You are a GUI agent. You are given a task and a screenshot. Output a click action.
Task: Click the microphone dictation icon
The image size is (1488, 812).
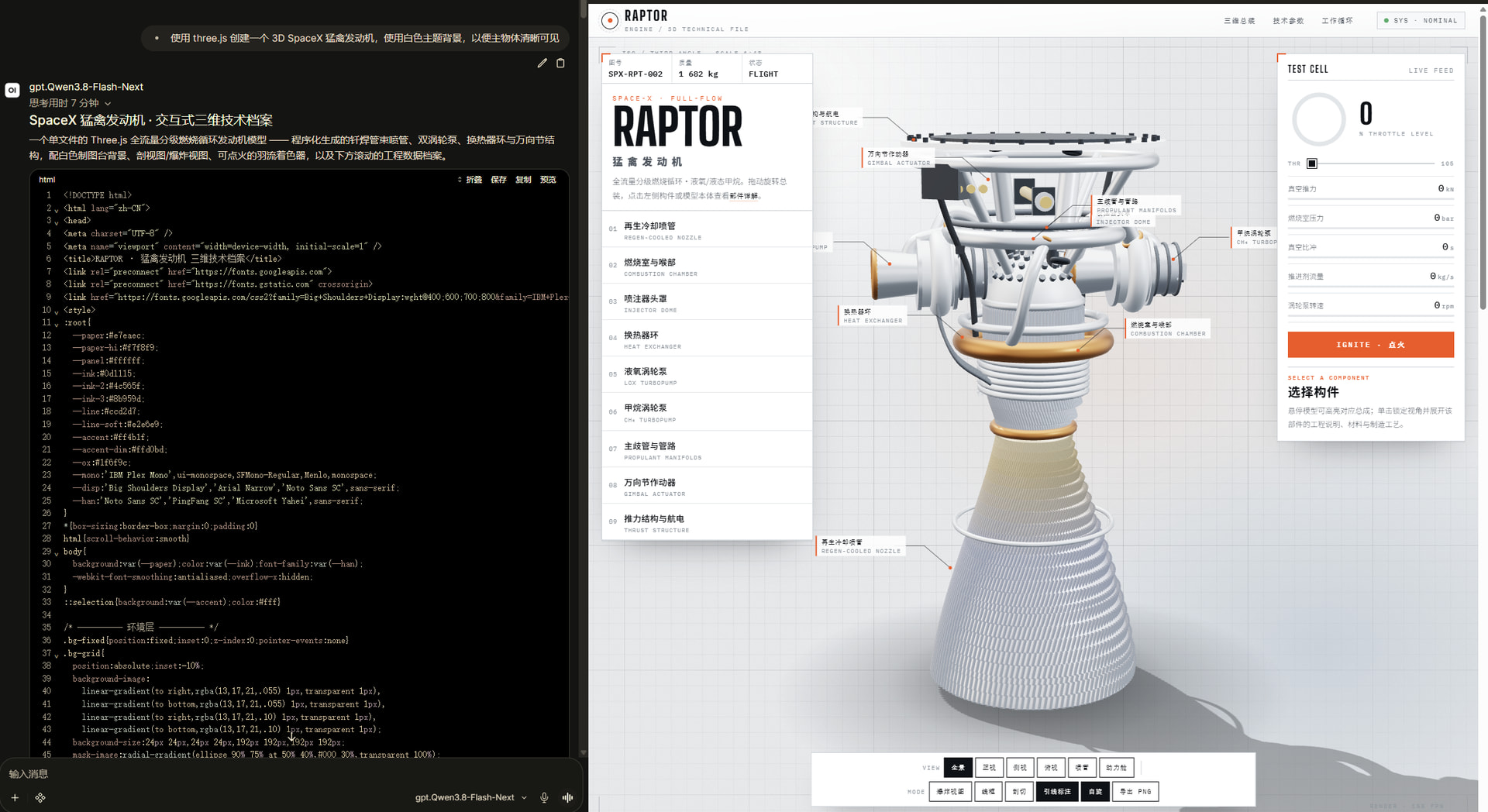544,797
